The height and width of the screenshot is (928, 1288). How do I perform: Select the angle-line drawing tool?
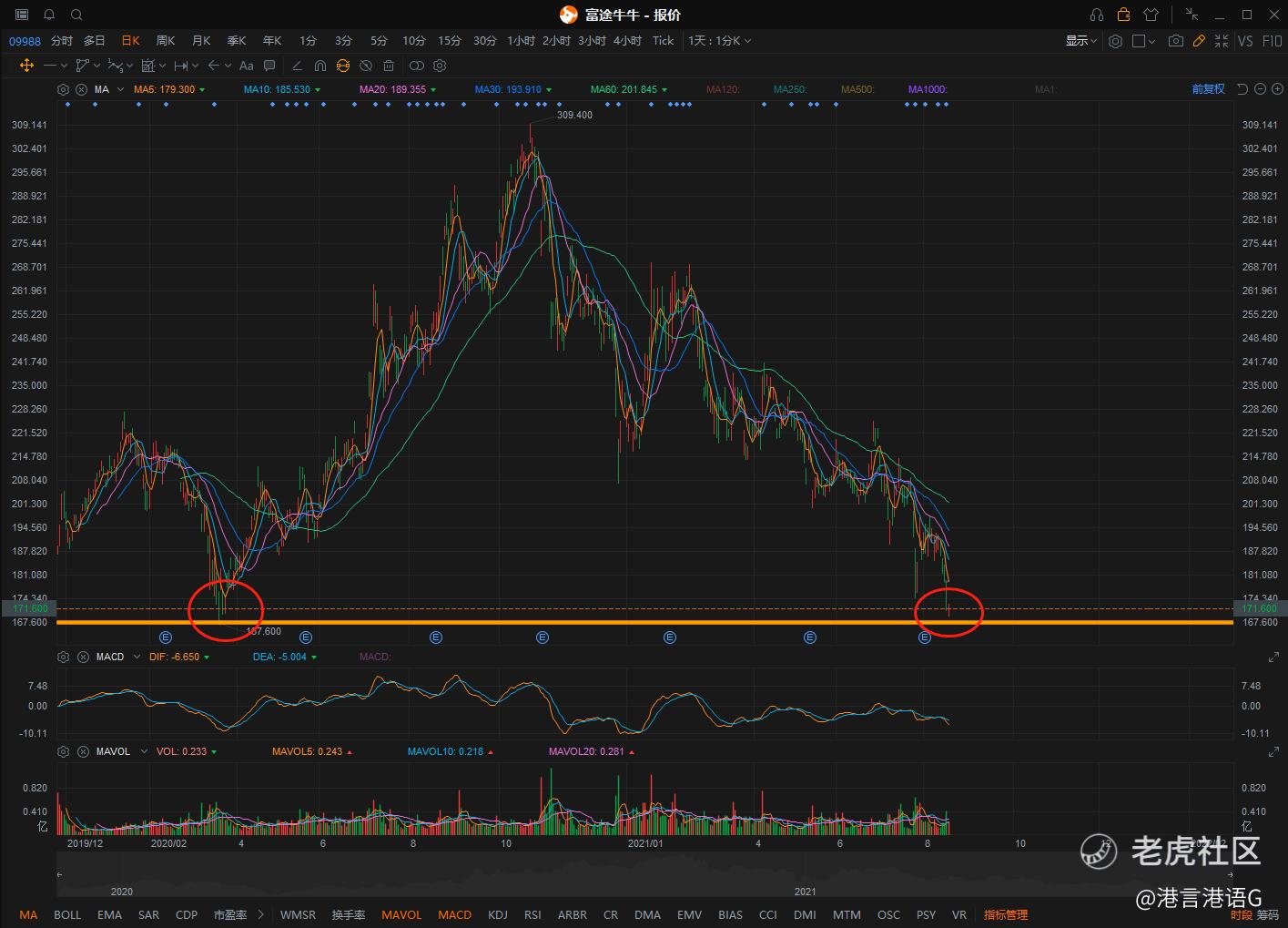(296, 66)
